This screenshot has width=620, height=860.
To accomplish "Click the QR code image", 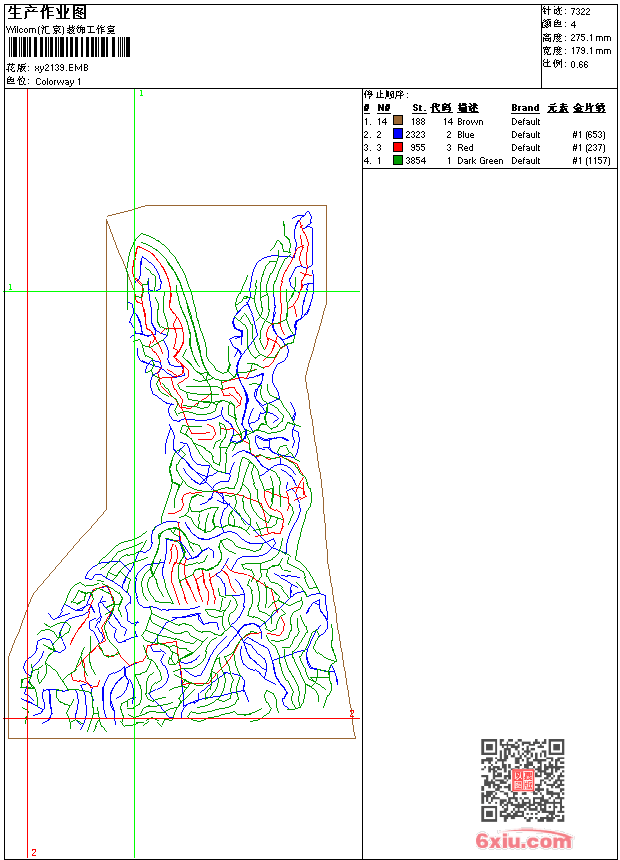I will click(x=522, y=780).
